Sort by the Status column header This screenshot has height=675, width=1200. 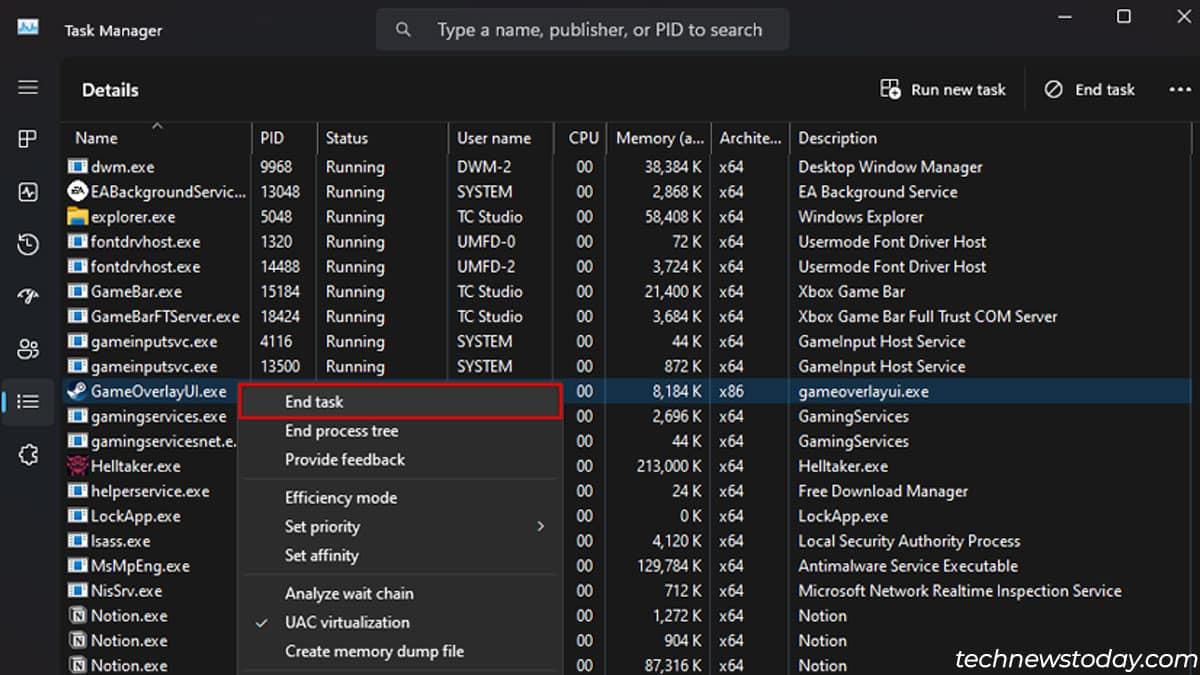[383, 138]
